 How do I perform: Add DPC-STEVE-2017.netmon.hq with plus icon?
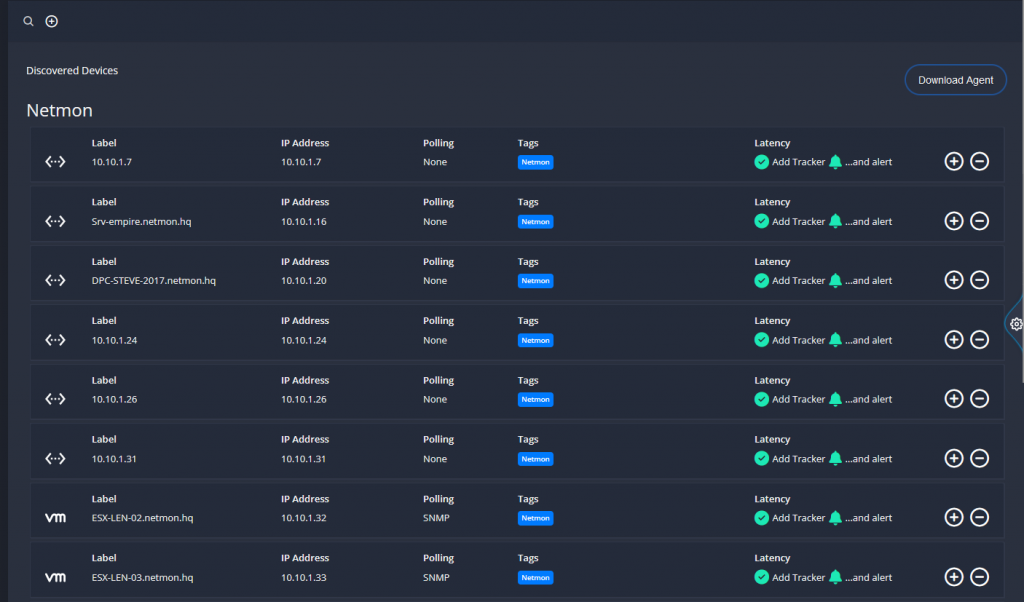click(953, 280)
